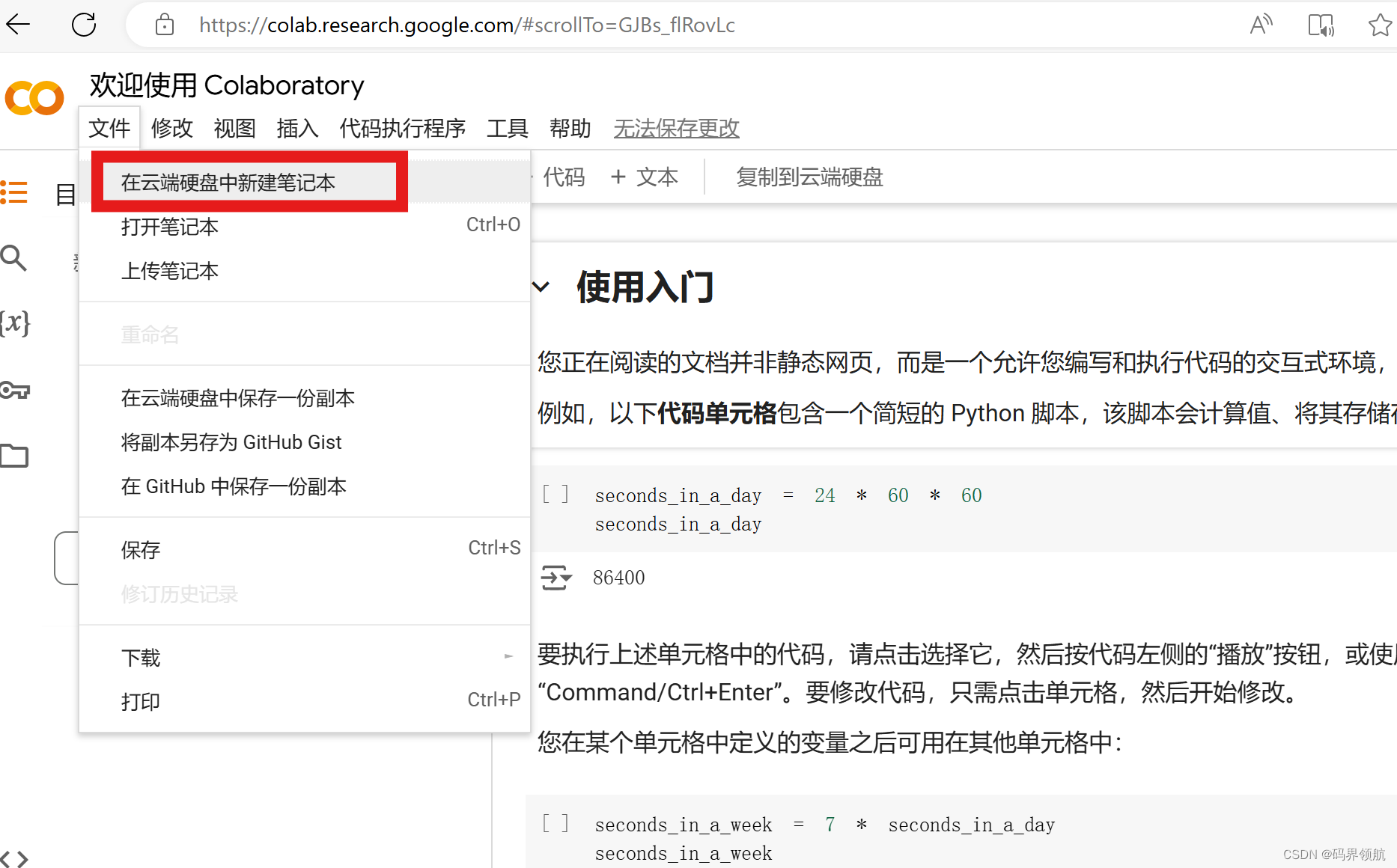This screenshot has height=868, width=1397.
Task: Select 在云端硬盘中保存一份副本
Action: click(305, 397)
